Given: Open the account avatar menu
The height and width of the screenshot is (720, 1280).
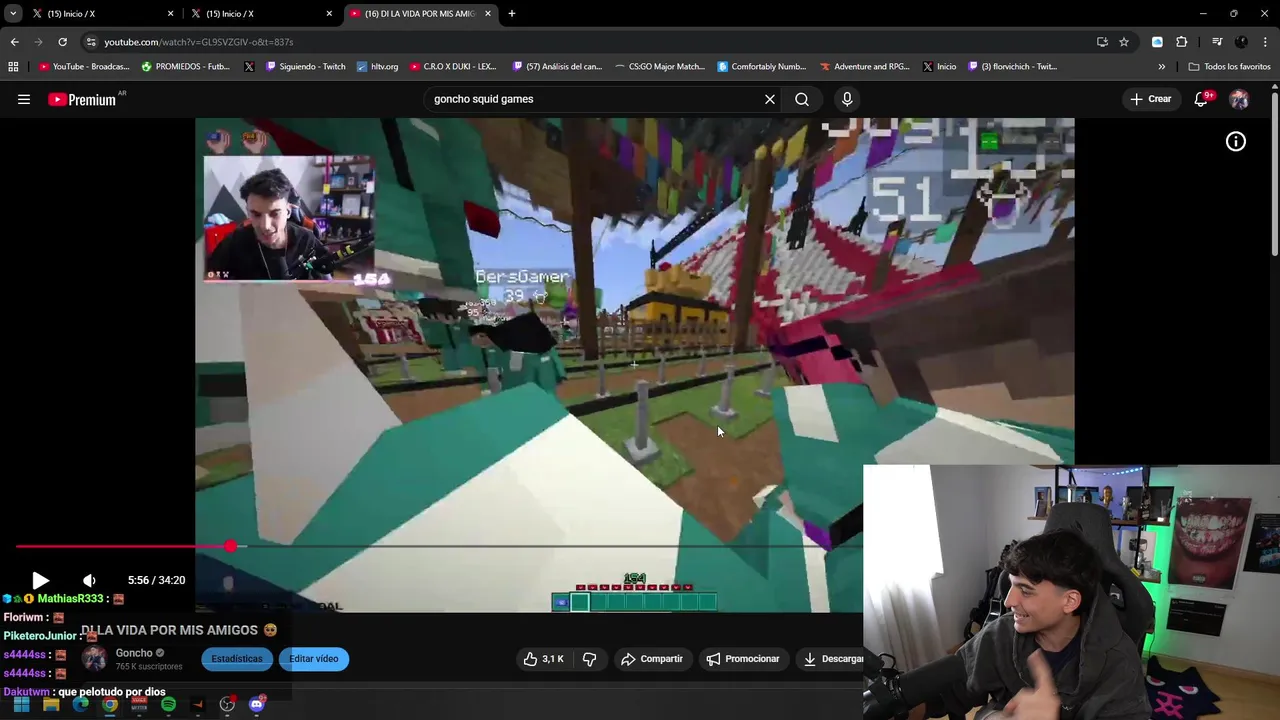Looking at the screenshot, I should point(1239,99).
